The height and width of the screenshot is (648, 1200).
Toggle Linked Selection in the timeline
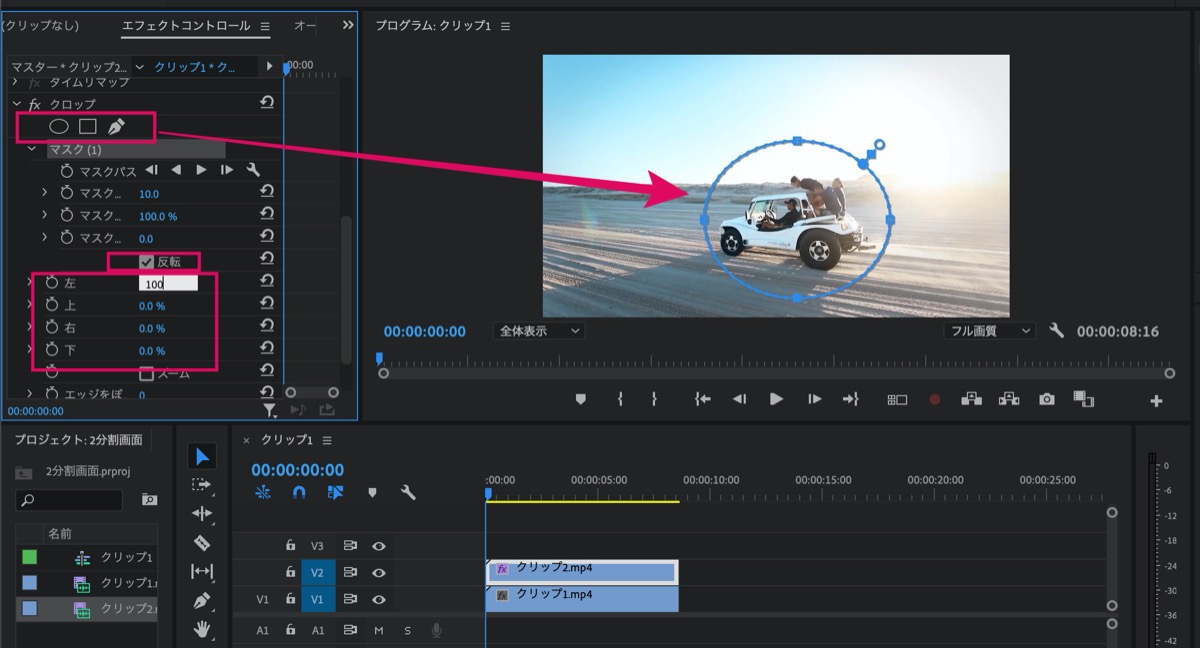click(x=335, y=492)
